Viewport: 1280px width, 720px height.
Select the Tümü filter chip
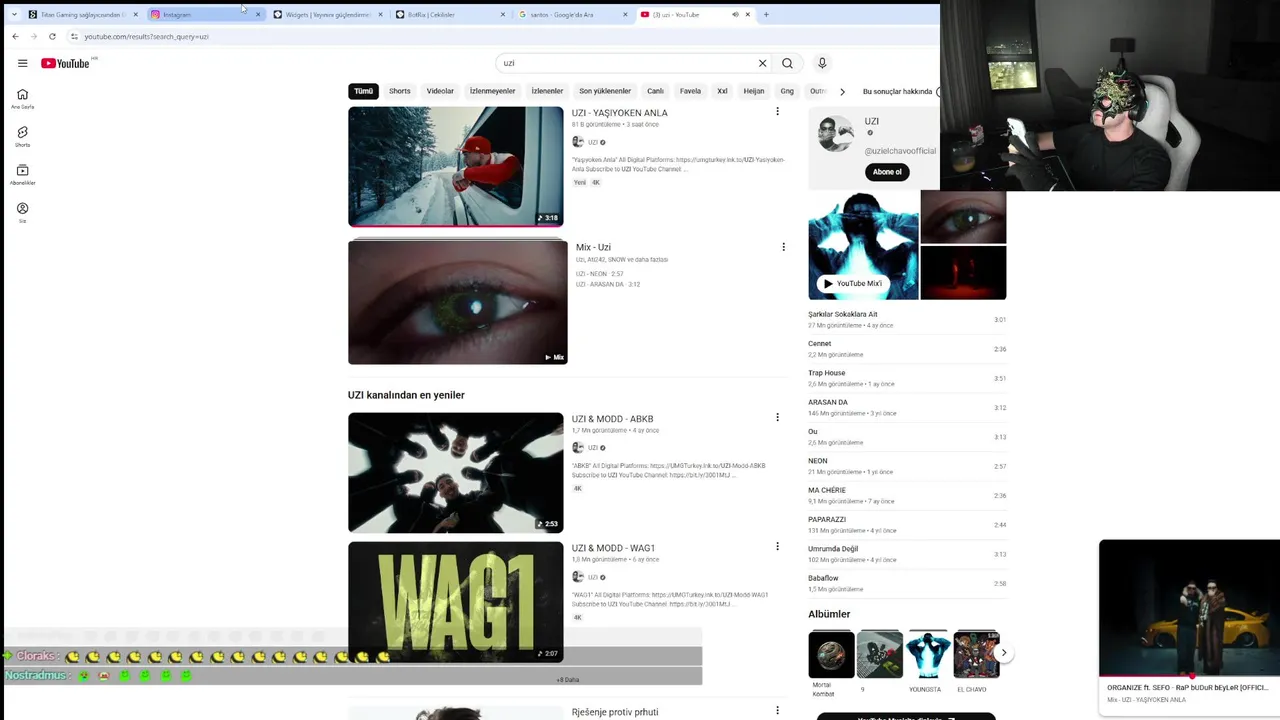pyautogui.click(x=363, y=91)
